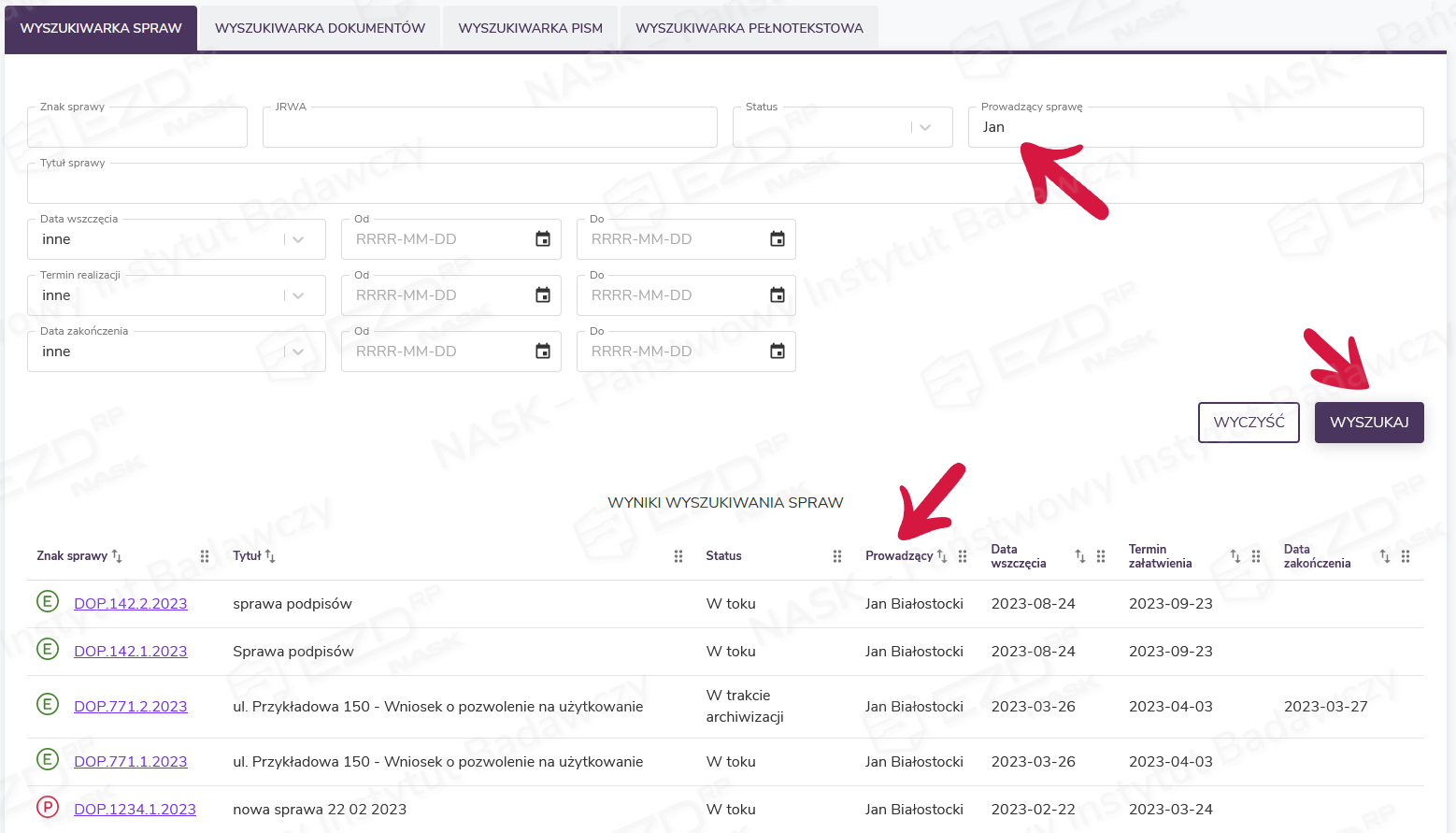Sort results by Termin załatwienia column arrows
This screenshot has height=833, width=1456.
point(1235,556)
